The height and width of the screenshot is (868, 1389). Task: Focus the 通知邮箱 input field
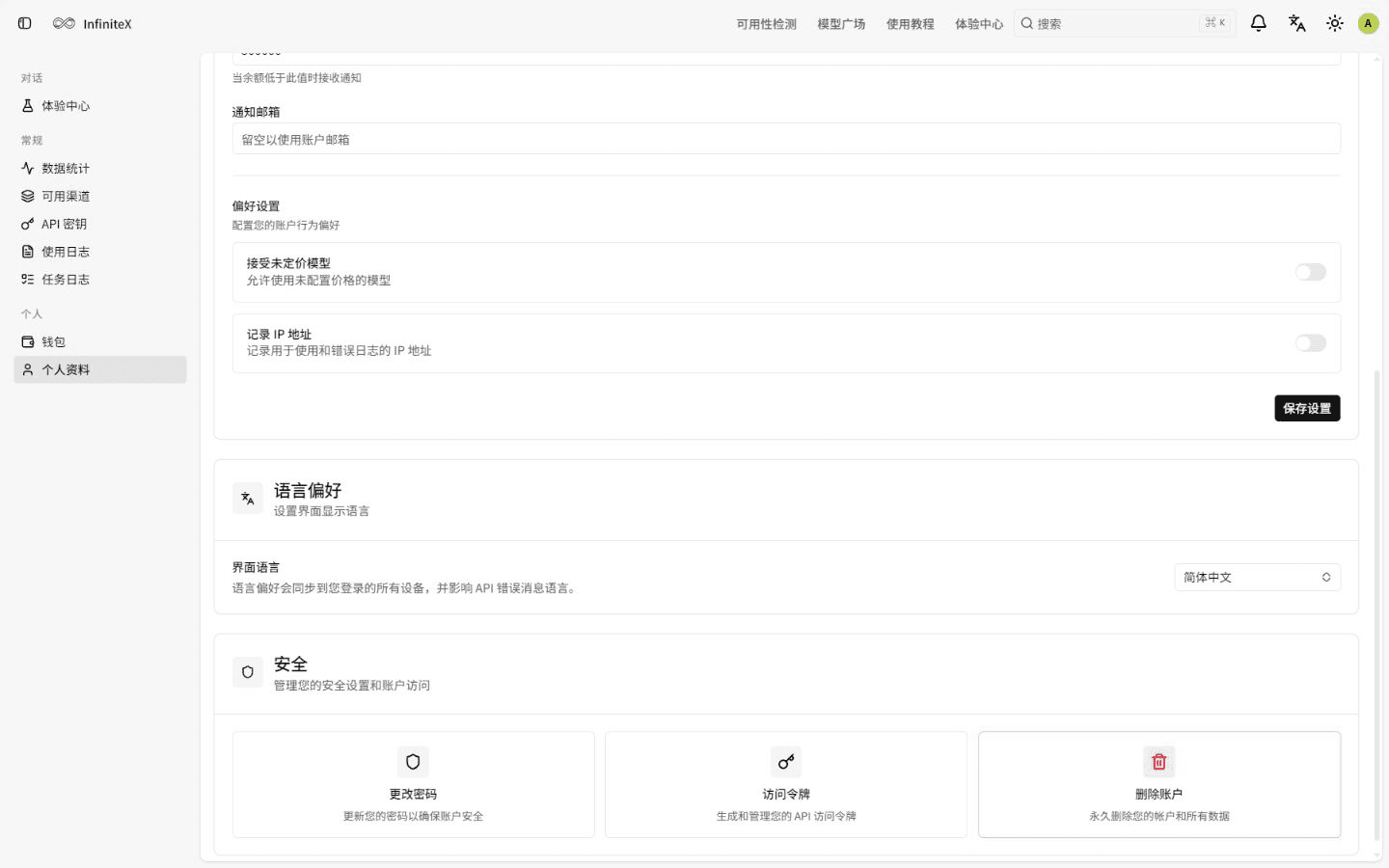pos(786,139)
